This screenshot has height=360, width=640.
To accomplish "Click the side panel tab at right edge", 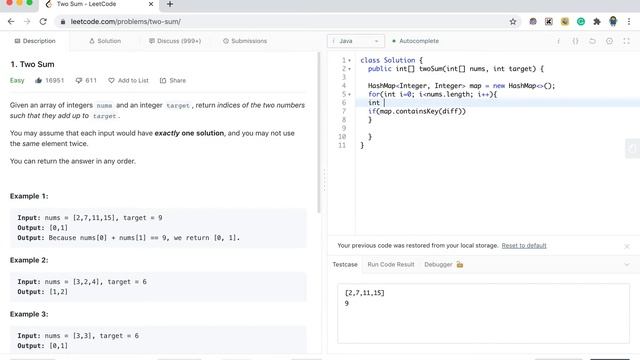I will tap(633, 148).
